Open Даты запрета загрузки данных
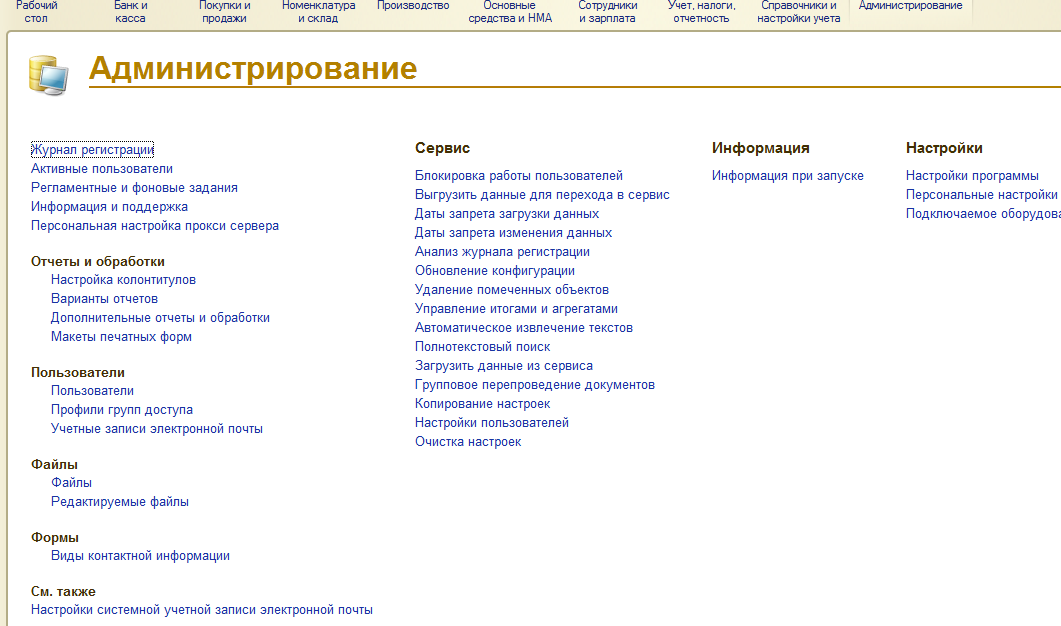This screenshot has height=626, width=1061. [x=507, y=213]
